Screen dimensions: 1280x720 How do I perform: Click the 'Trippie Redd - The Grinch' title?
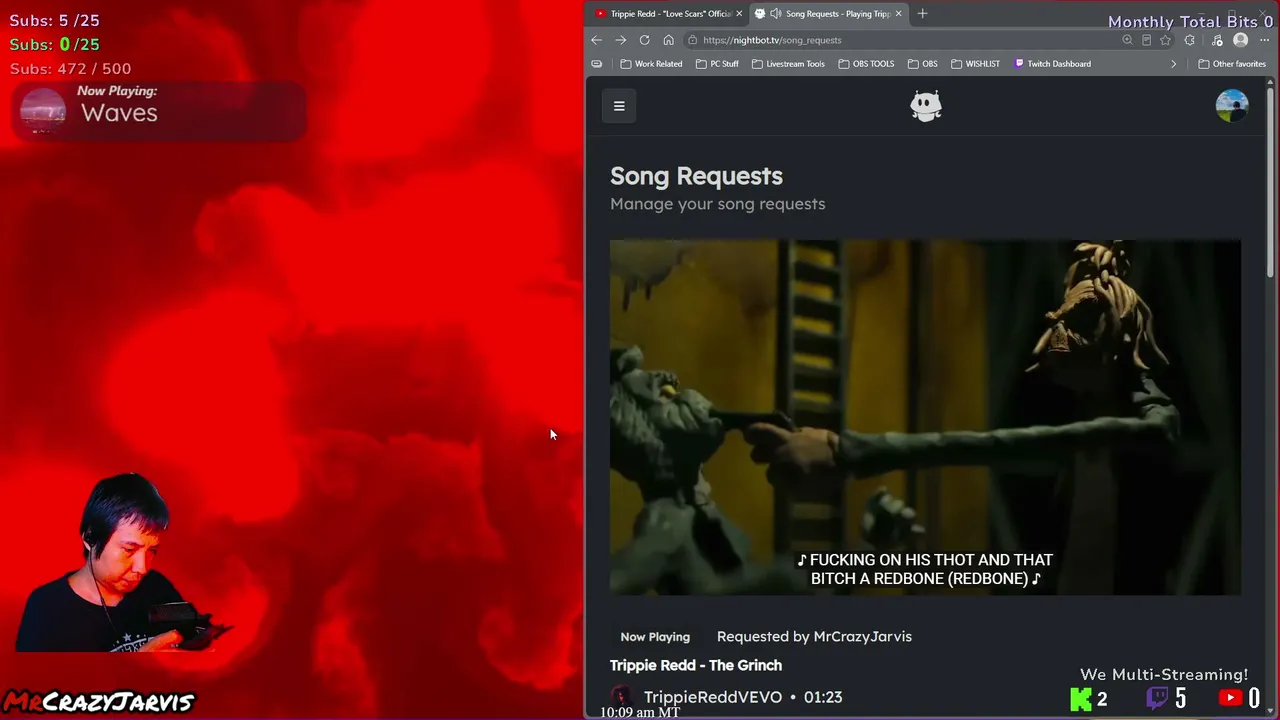pyautogui.click(x=696, y=665)
